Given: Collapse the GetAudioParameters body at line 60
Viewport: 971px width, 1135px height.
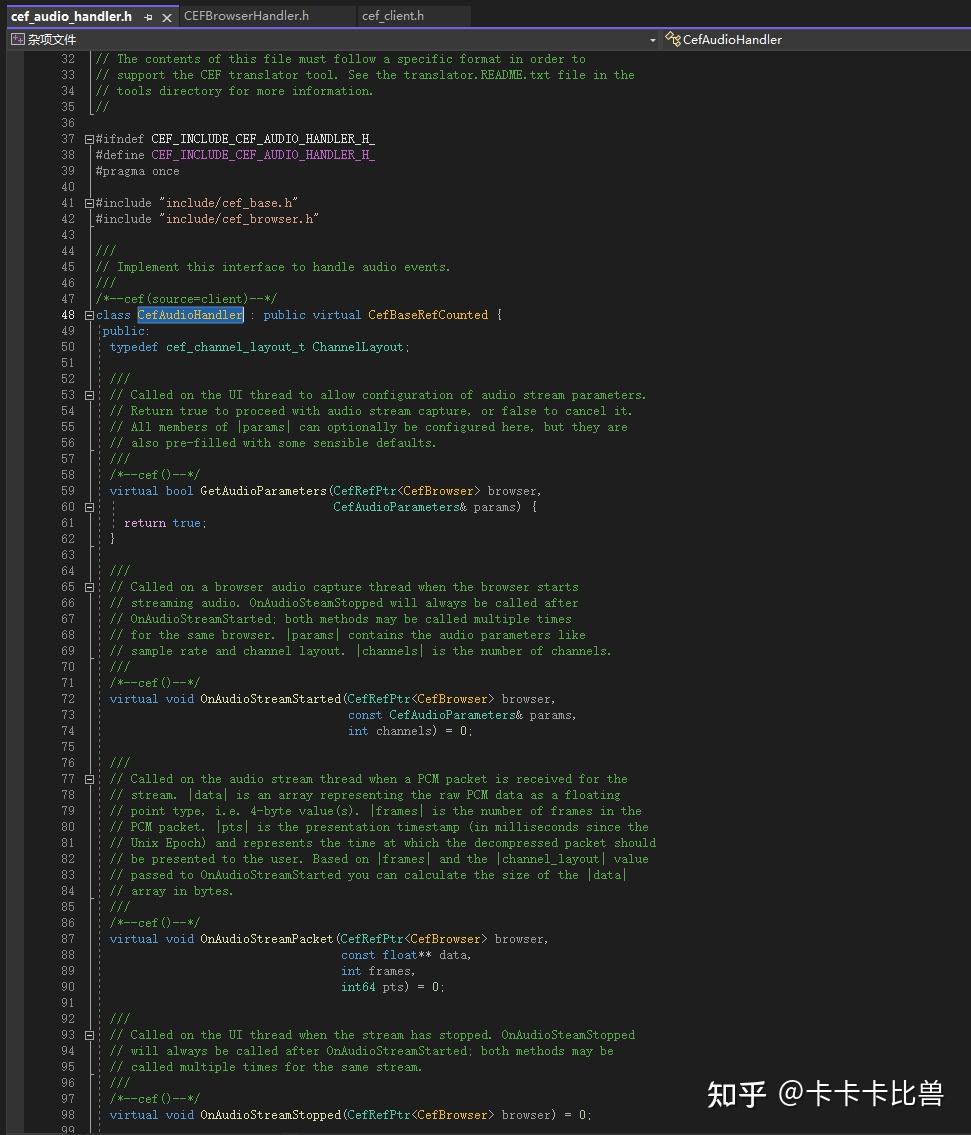Looking at the screenshot, I should (89, 507).
